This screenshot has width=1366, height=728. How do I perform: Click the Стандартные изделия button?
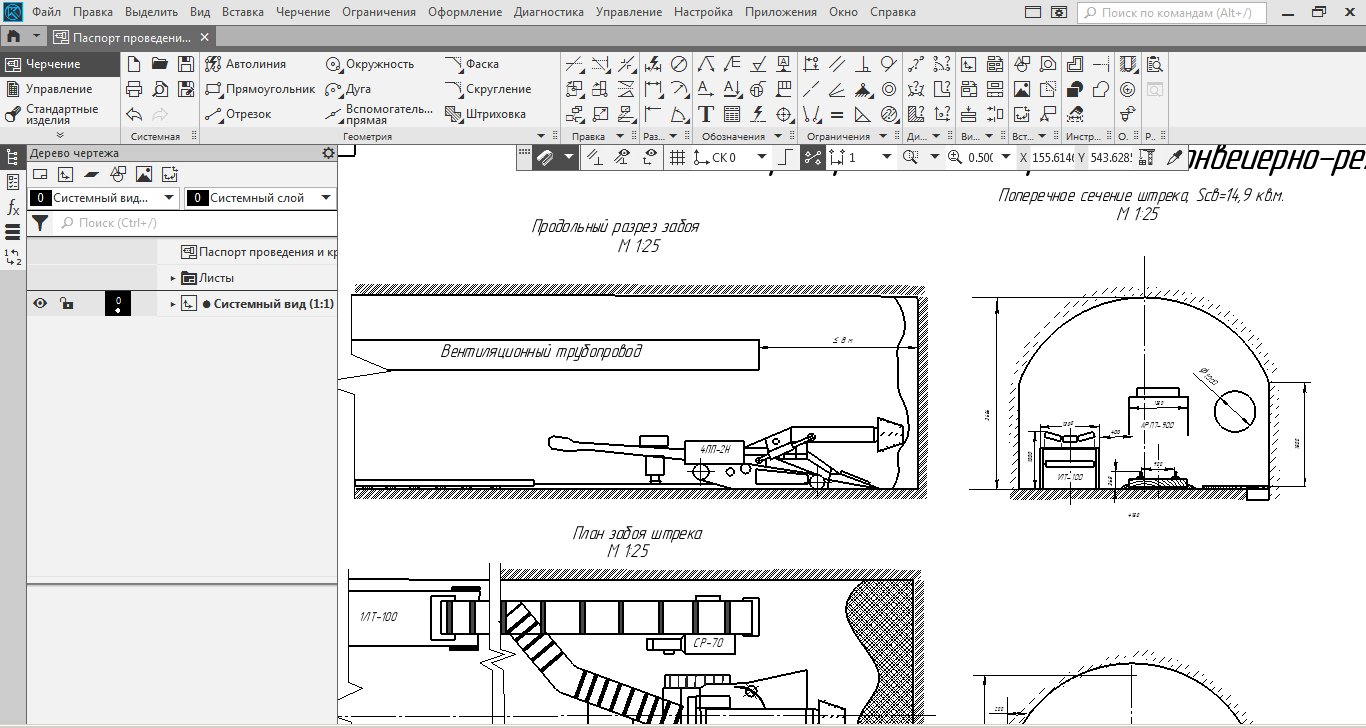61,114
